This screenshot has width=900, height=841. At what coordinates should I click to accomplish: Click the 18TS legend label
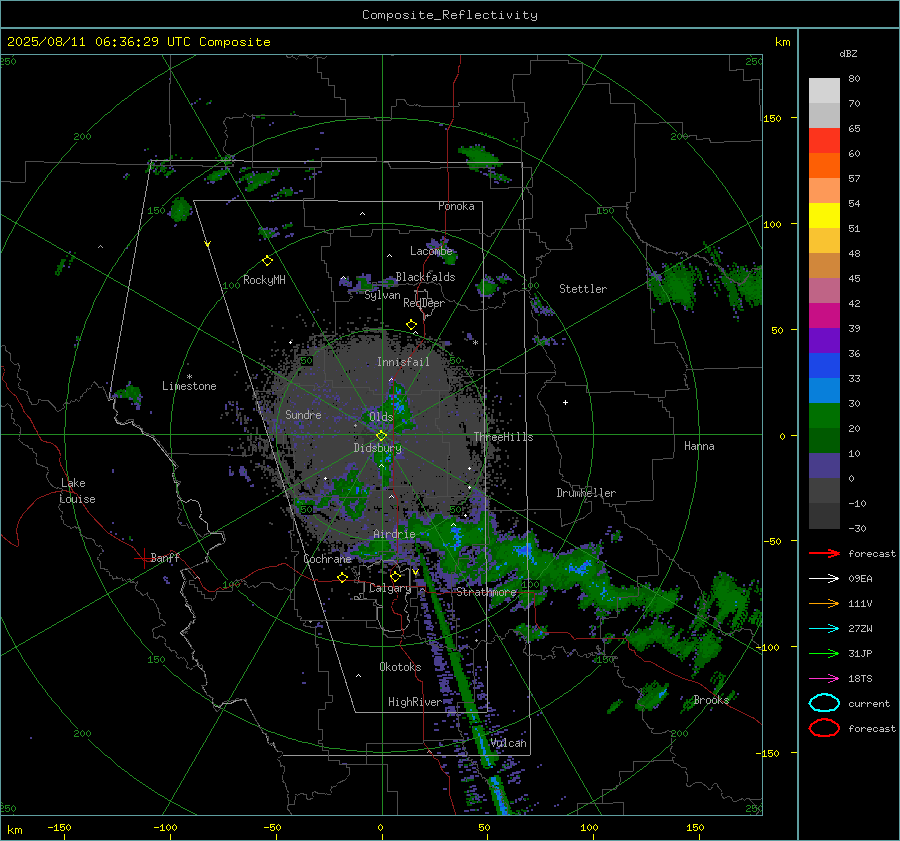(x=860, y=679)
